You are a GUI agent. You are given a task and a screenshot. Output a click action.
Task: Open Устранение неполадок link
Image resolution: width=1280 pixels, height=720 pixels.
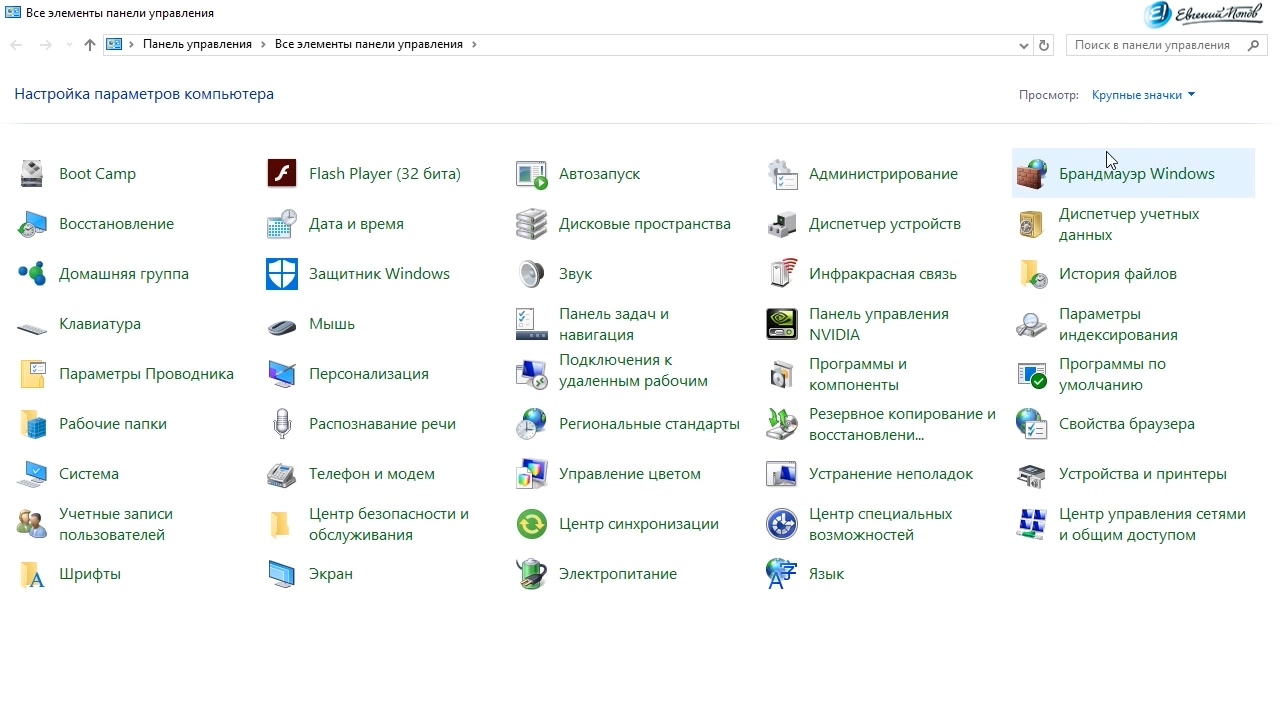click(x=891, y=474)
